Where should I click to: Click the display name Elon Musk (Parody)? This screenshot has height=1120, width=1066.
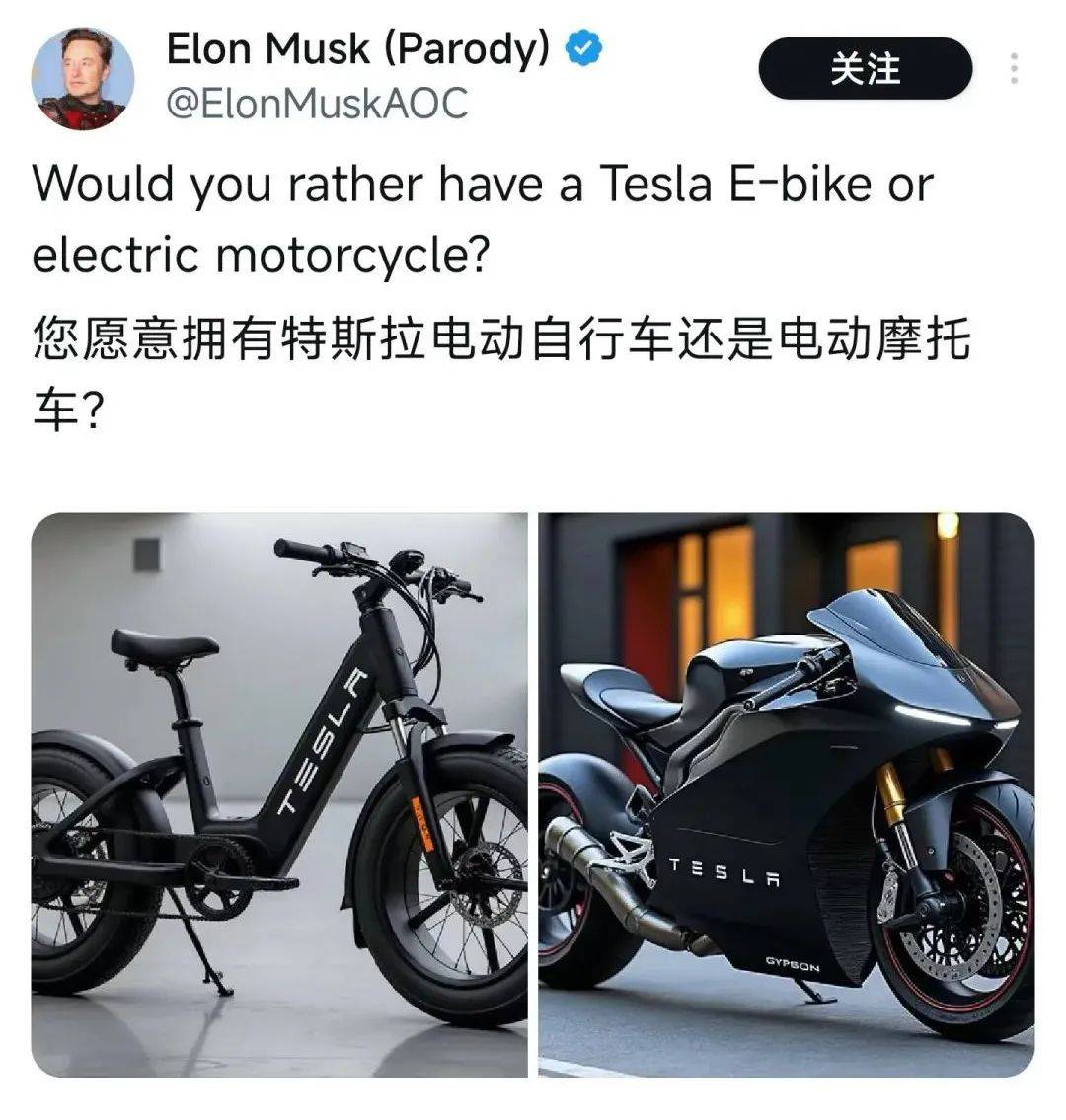(358, 48)
